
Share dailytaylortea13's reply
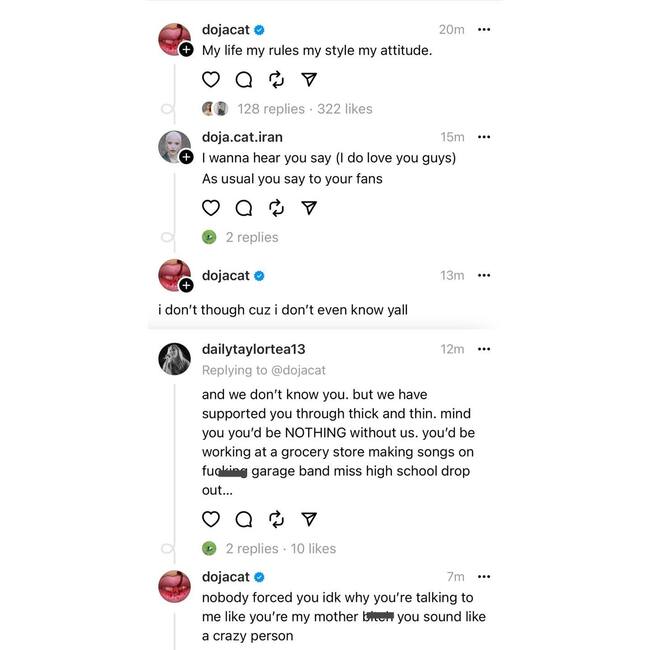point(310,519)
